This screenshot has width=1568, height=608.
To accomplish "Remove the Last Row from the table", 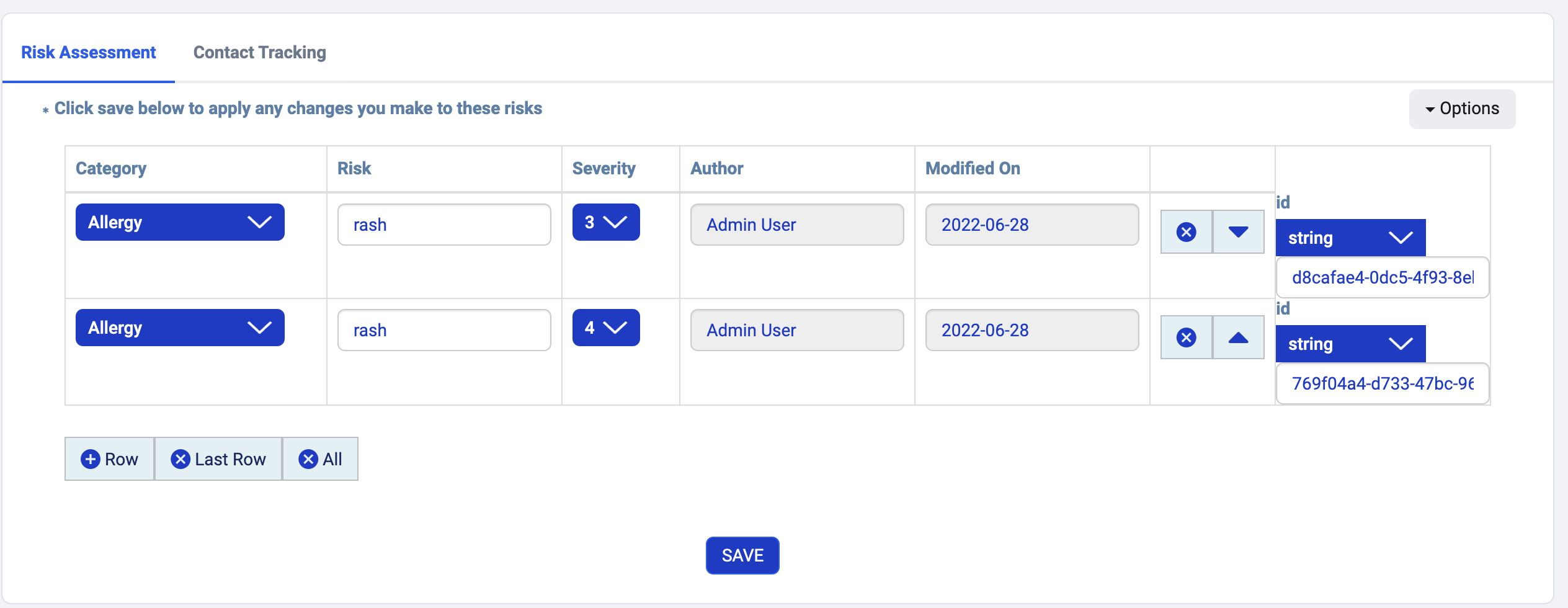I will [x=218, y=459].
